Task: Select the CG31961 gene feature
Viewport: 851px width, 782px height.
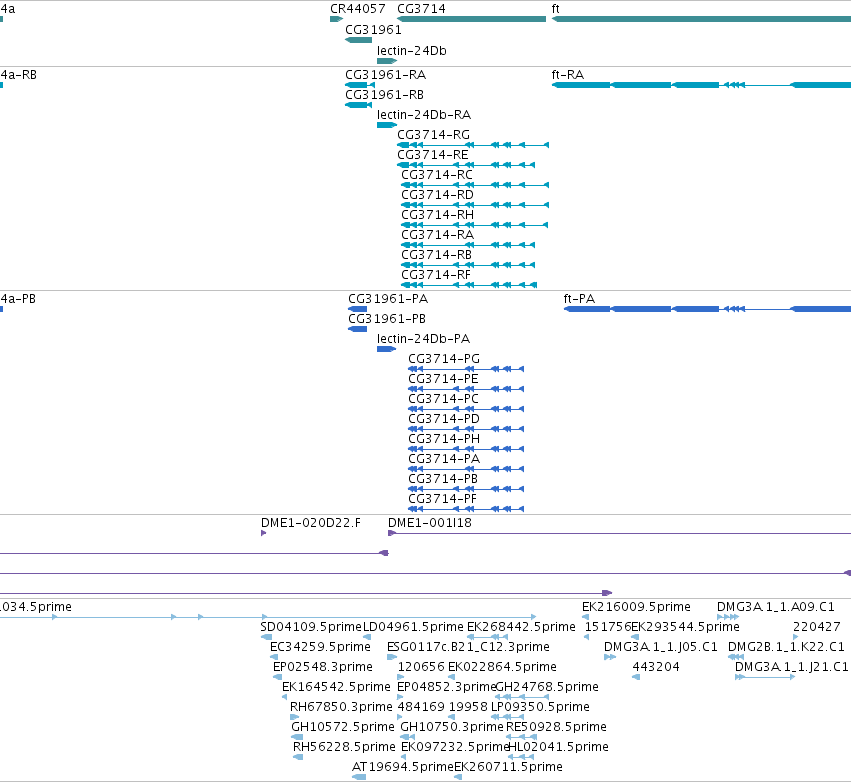Action: coord(358,40)
